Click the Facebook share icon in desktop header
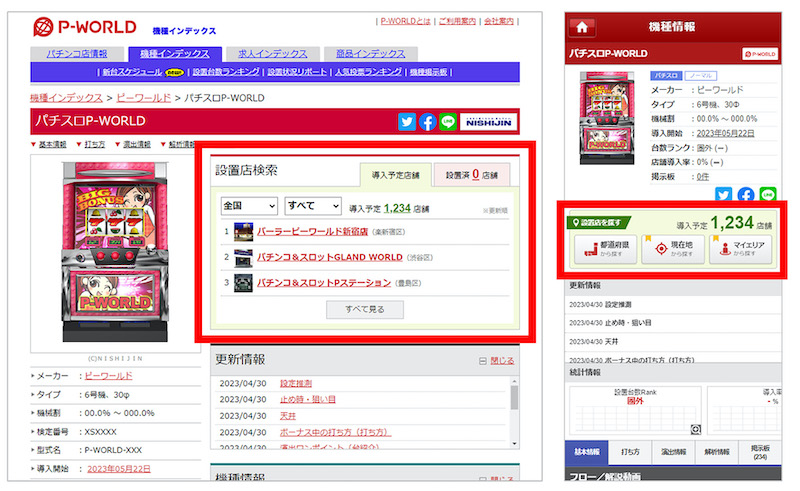Viewport: 800px width, 491px height. tap(428, 122)
